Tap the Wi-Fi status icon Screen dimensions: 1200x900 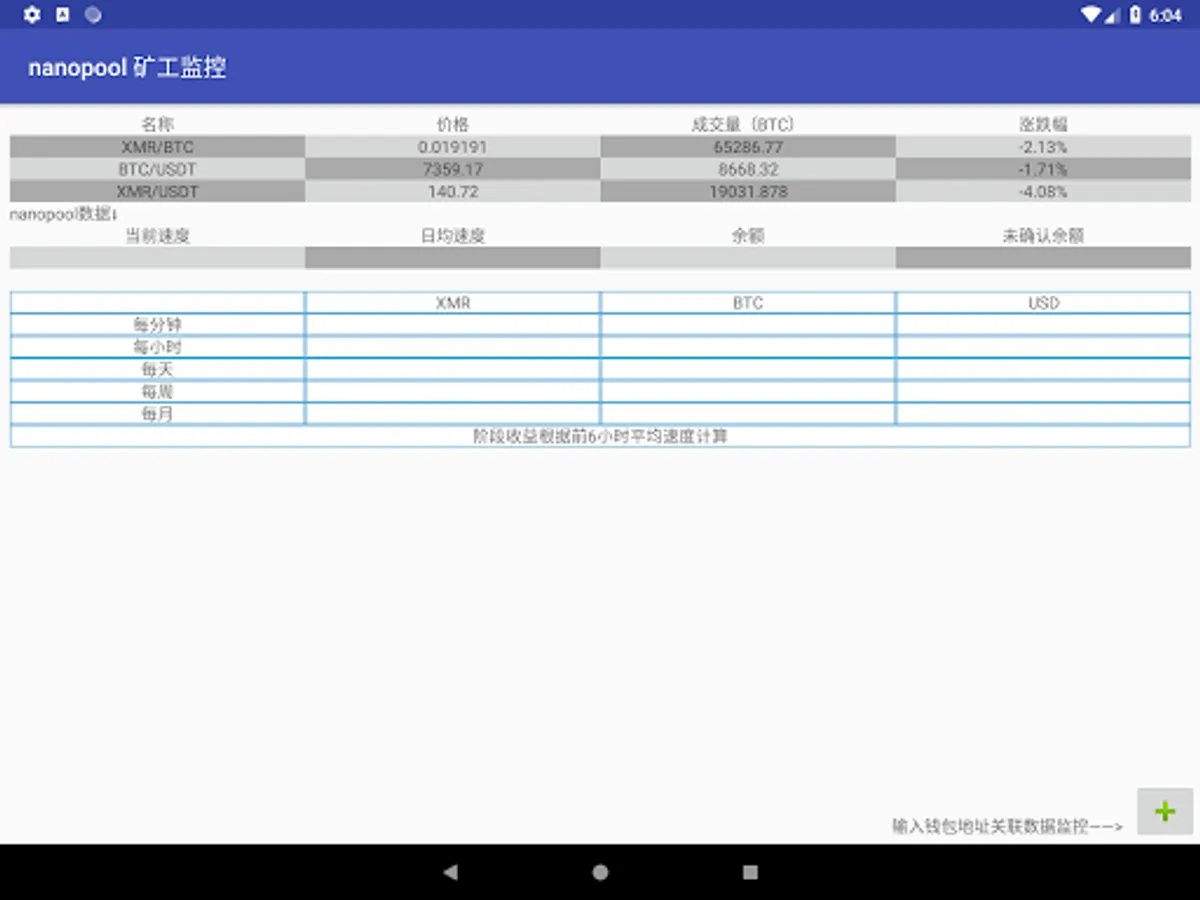(x=1090, y=15)
